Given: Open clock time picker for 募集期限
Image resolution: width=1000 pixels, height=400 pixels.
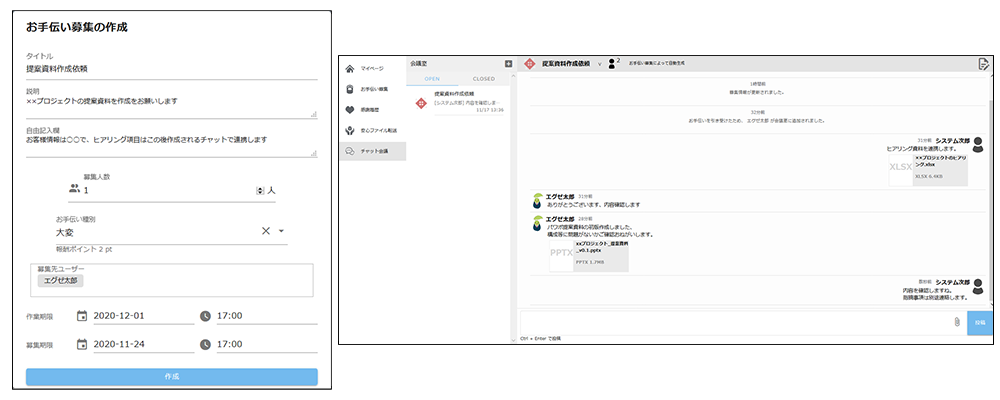Looking at the screenshot, I should click(206, 344).
